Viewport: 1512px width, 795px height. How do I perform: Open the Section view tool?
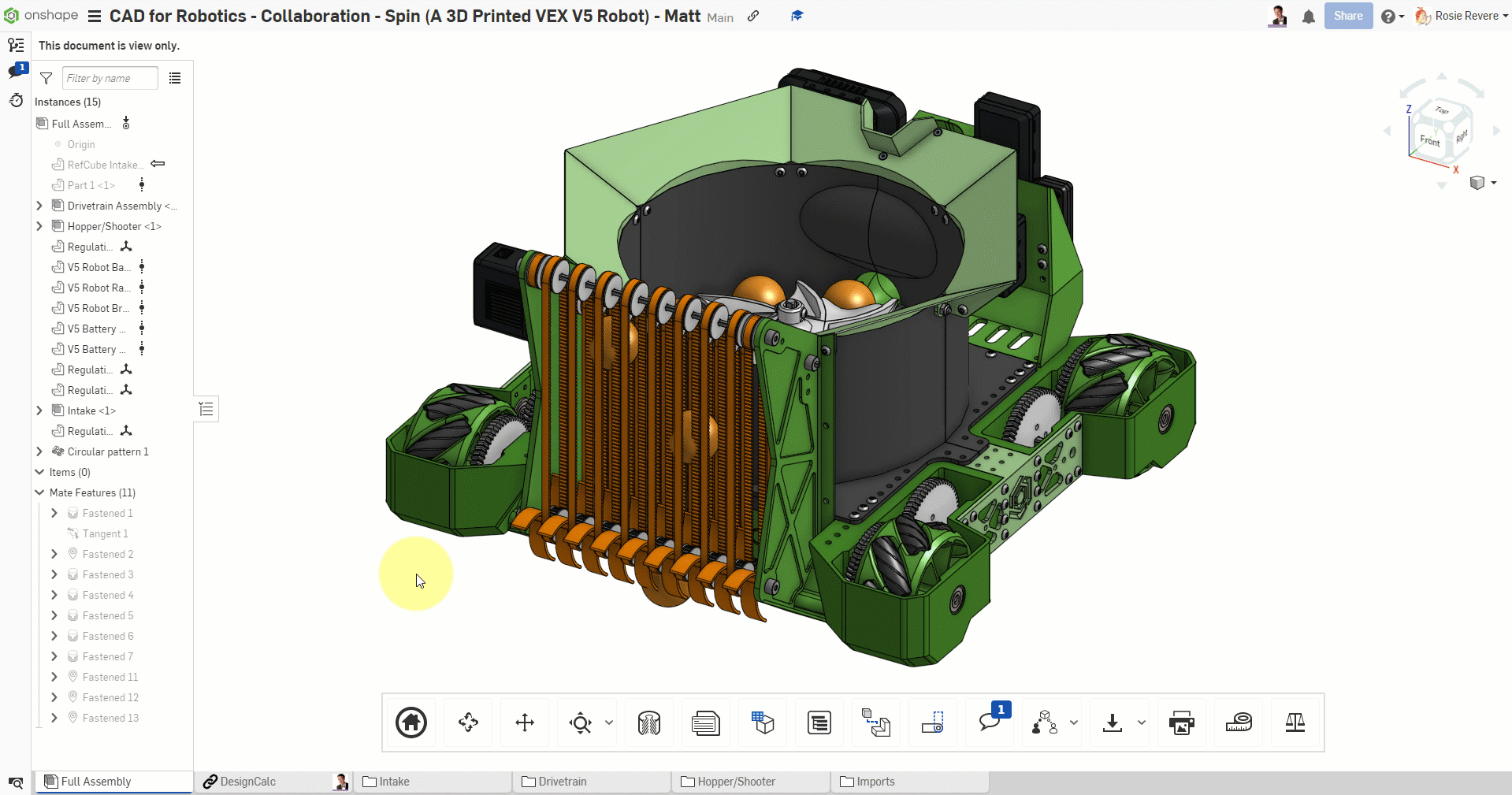[649, 723]
